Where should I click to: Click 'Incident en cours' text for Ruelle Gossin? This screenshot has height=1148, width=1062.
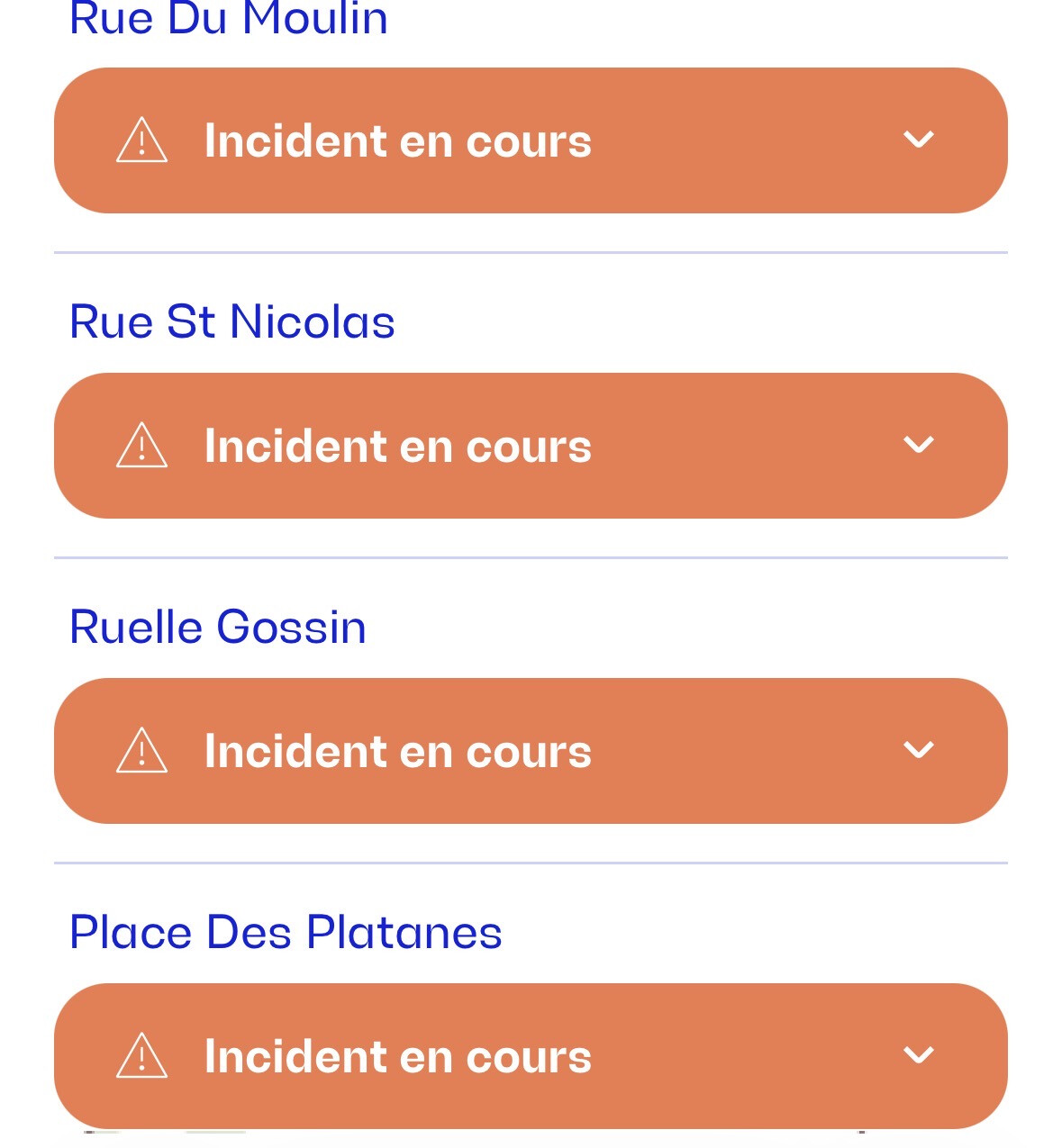pos(397,752)
